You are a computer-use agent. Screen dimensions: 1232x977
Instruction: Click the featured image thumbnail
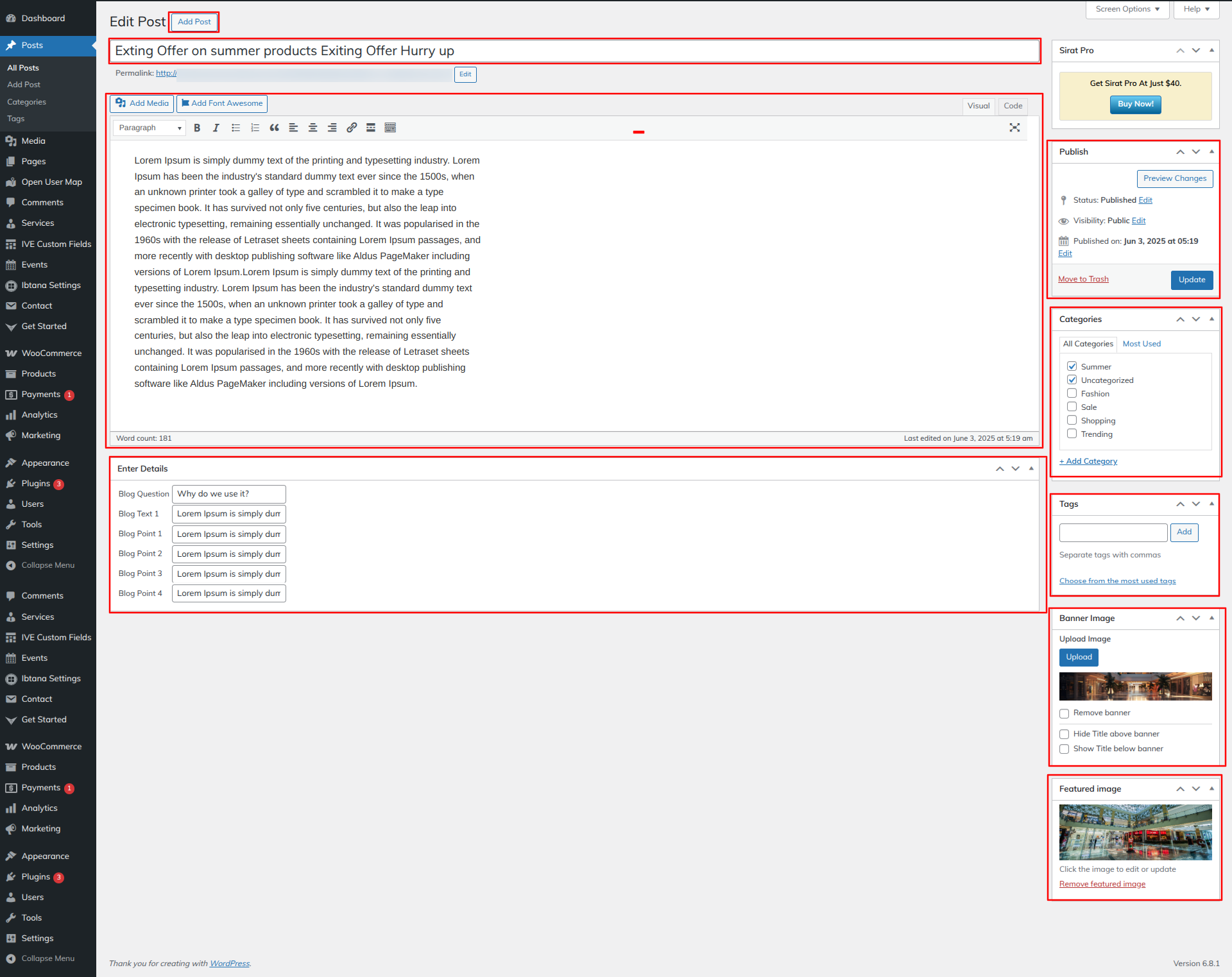pyautogui.click(x=1135, y=832)
